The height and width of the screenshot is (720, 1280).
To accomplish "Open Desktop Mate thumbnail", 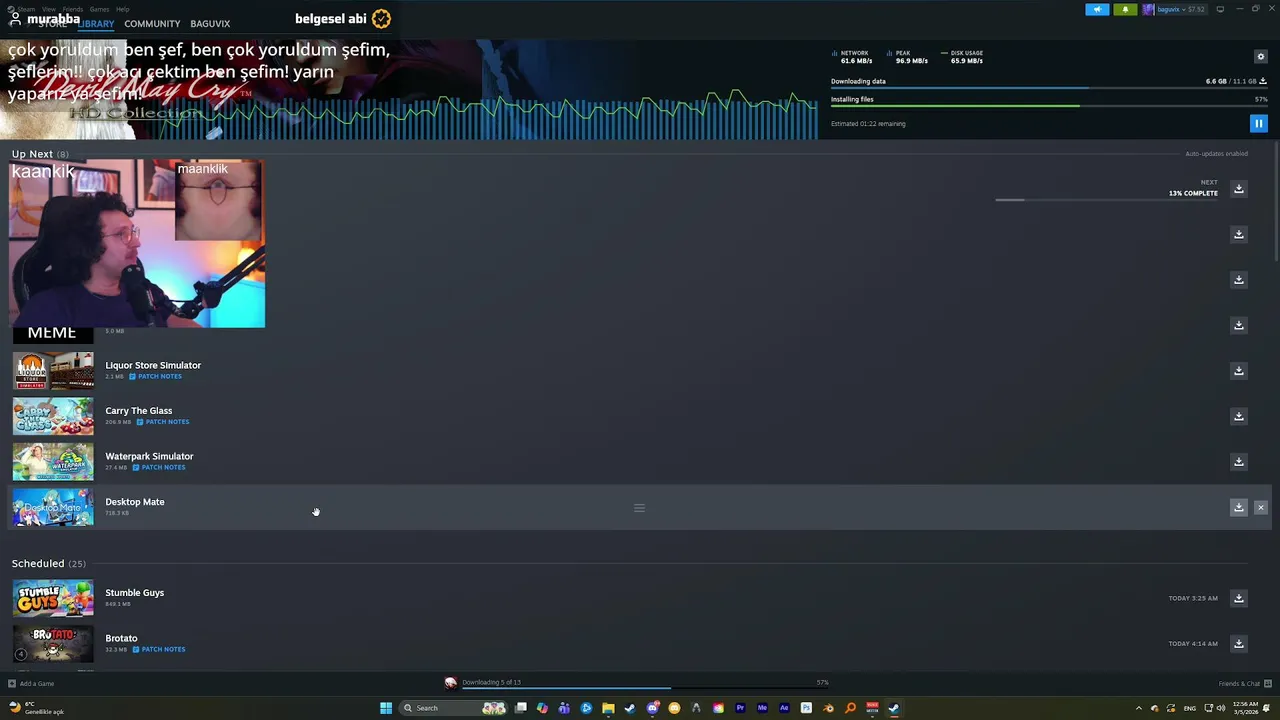I will [x=53, y=507].
